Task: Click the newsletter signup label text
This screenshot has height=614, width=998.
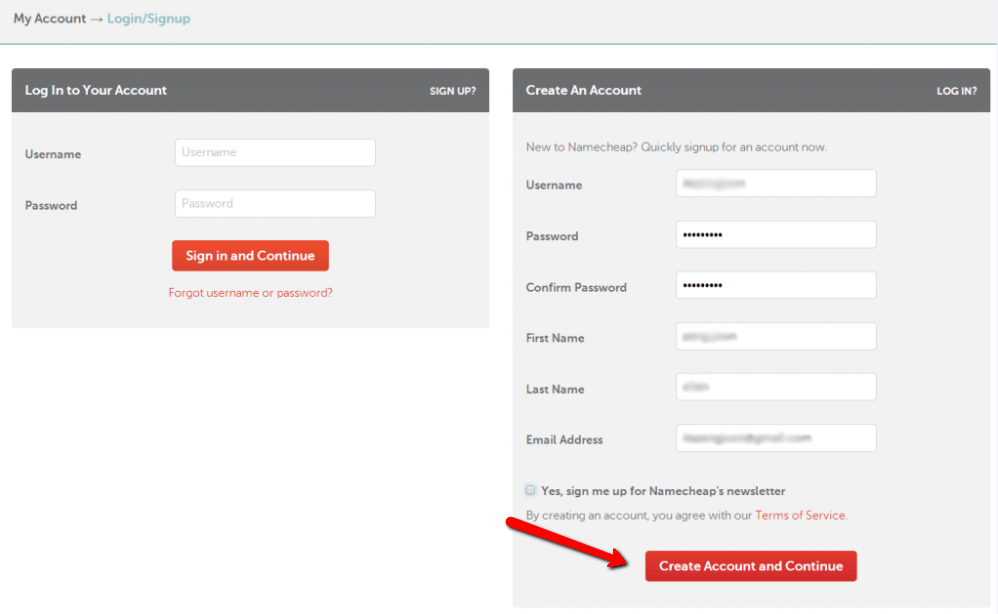Action: click(663, 491)
